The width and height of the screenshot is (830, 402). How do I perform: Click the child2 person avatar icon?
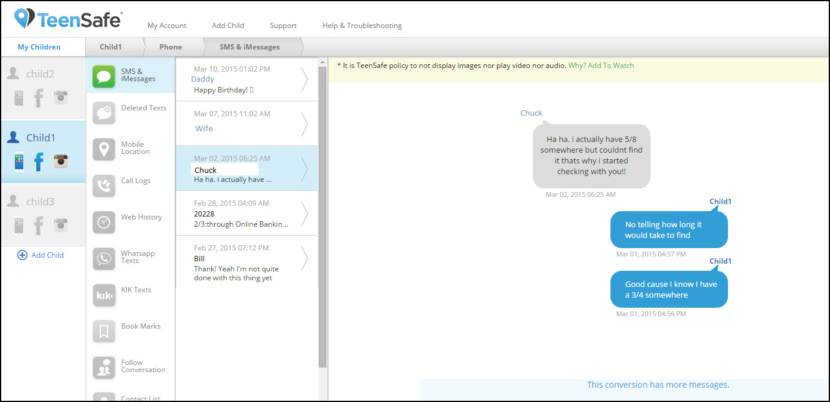tap(13, 73)
